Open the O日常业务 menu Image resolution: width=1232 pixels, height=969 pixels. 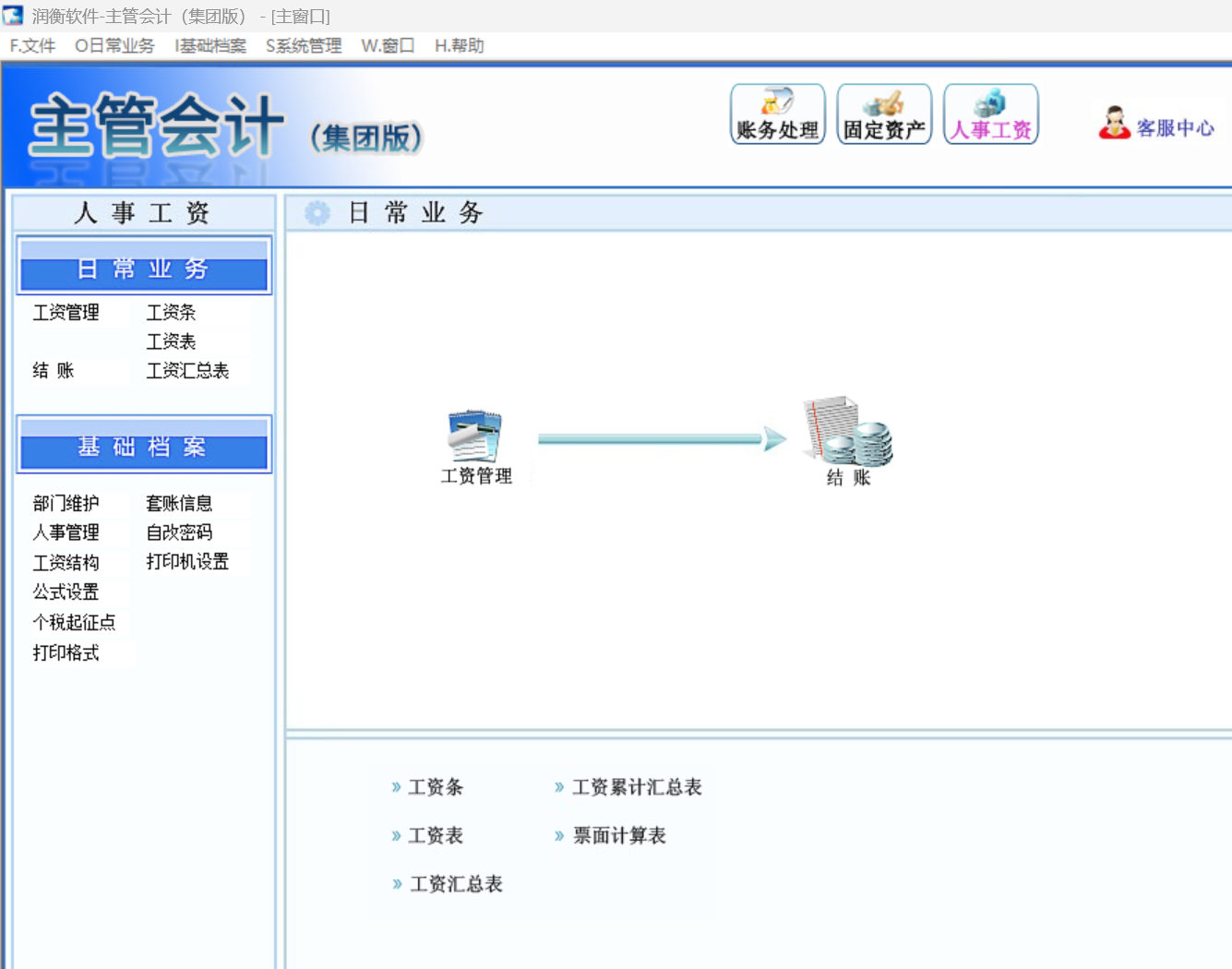point(114,45)
